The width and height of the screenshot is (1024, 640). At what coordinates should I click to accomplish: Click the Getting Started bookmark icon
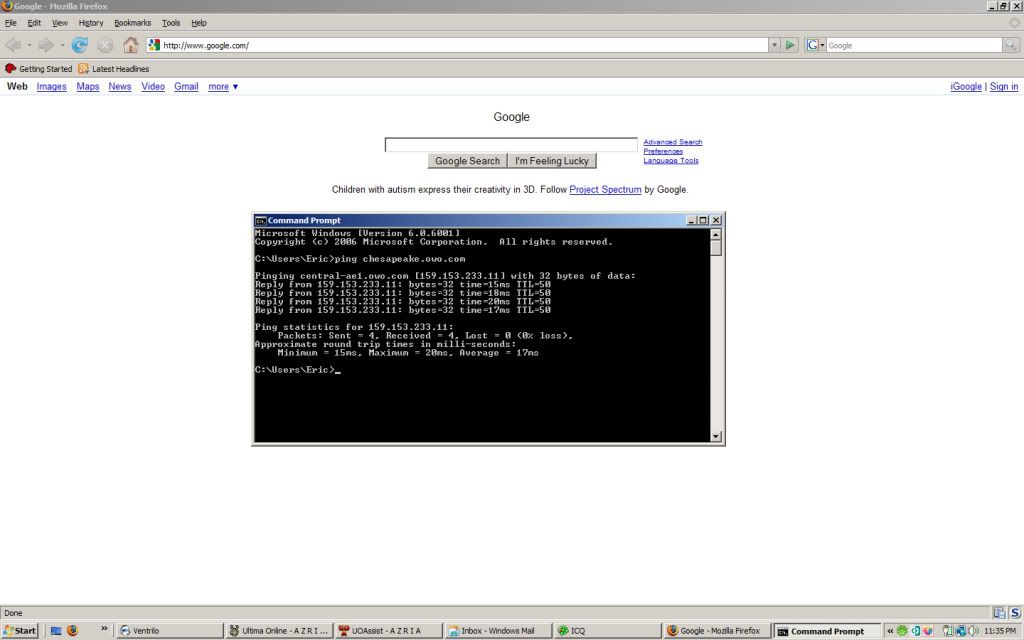[x=10, y=69]
